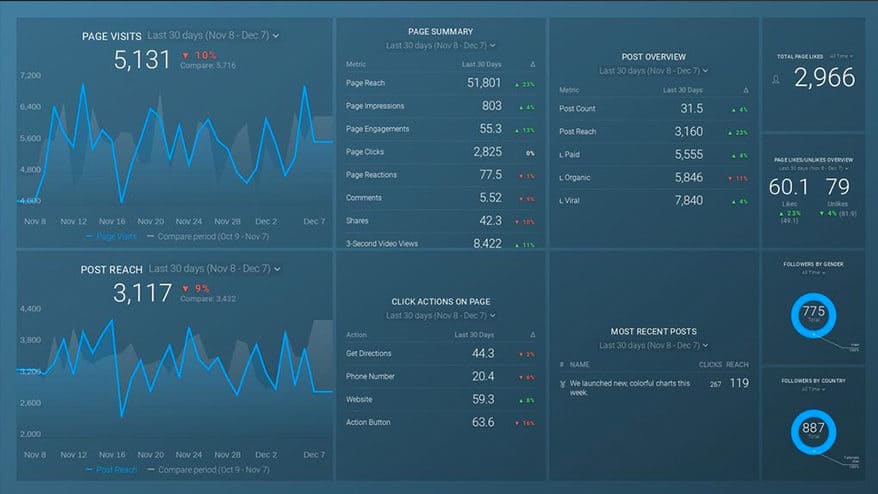Click the Followers by Gender donut chart
878x494 pixels.
(814, 315)
